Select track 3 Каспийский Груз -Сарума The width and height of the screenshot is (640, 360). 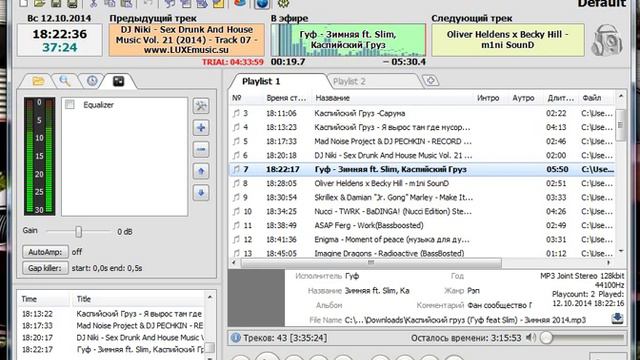click(x=422, y=113)
